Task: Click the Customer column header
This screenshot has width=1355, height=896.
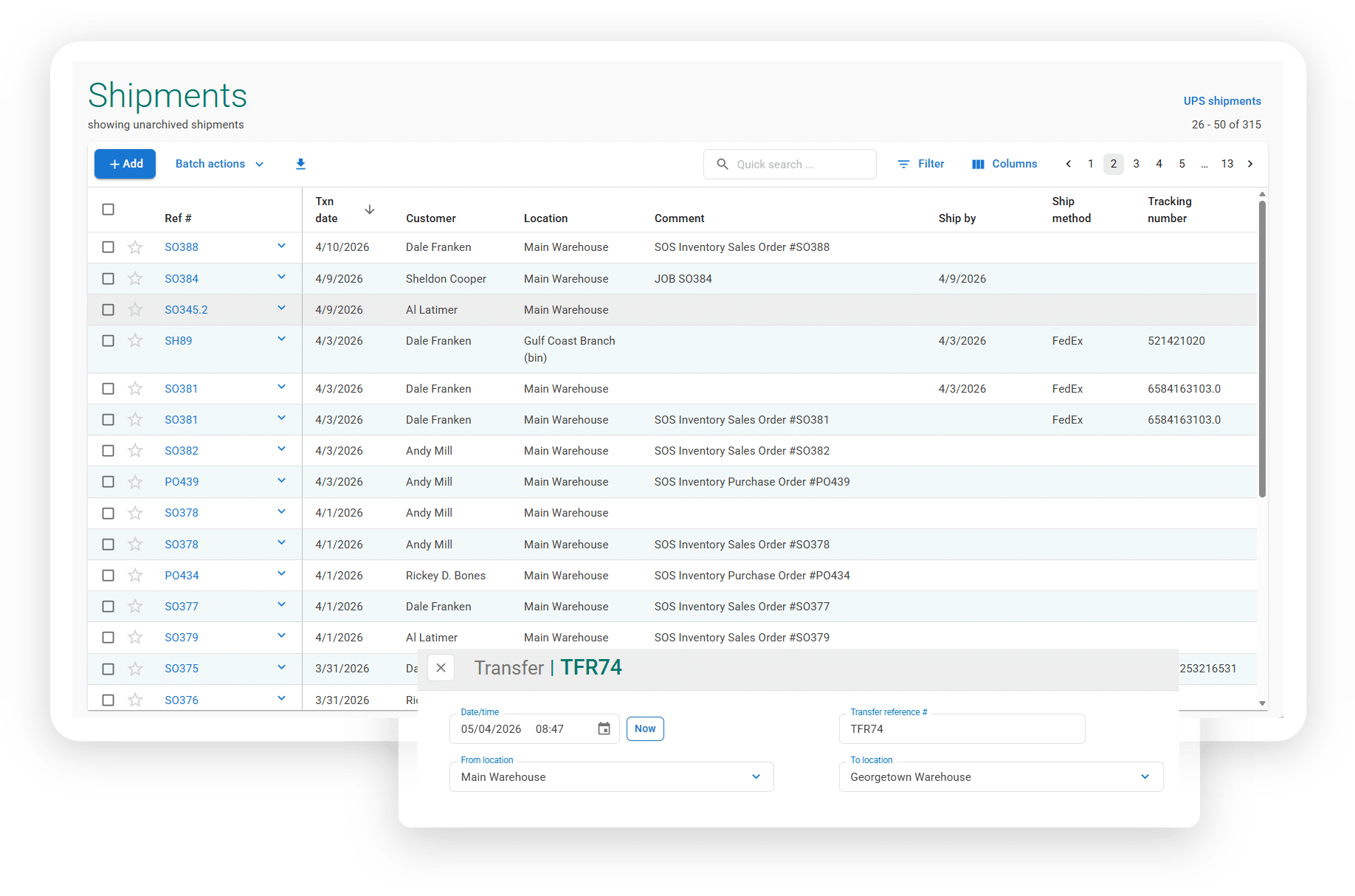Action: pos(431,218)
